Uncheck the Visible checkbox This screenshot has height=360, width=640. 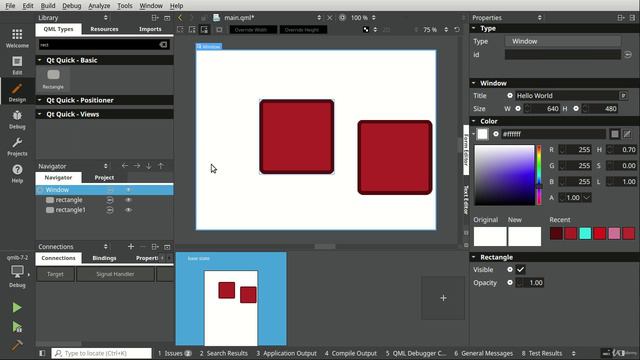coord(520,269)
